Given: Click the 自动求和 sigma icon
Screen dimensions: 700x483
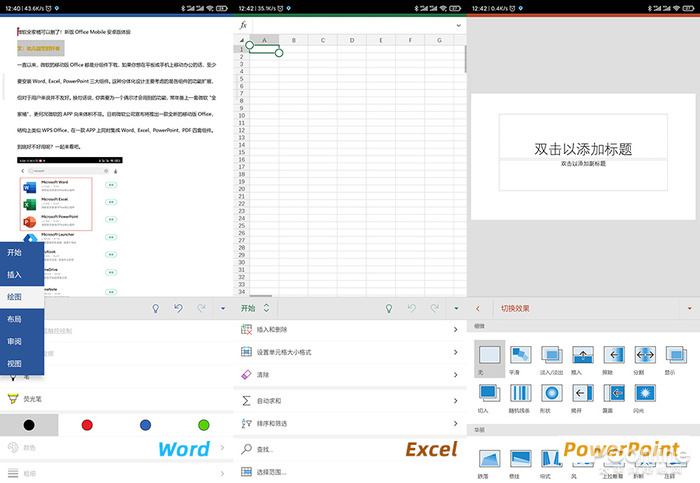Looking at the screenshot, I should coord(246,400).
